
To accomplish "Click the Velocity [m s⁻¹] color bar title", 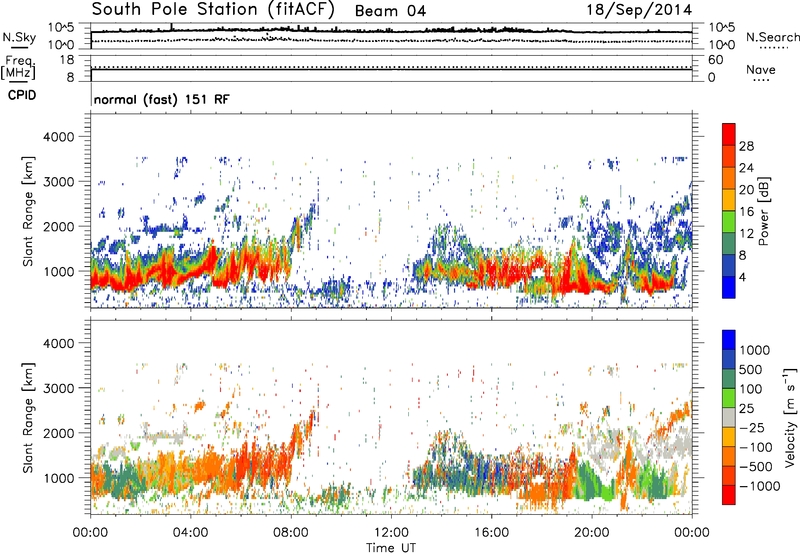I will (790, 417).
